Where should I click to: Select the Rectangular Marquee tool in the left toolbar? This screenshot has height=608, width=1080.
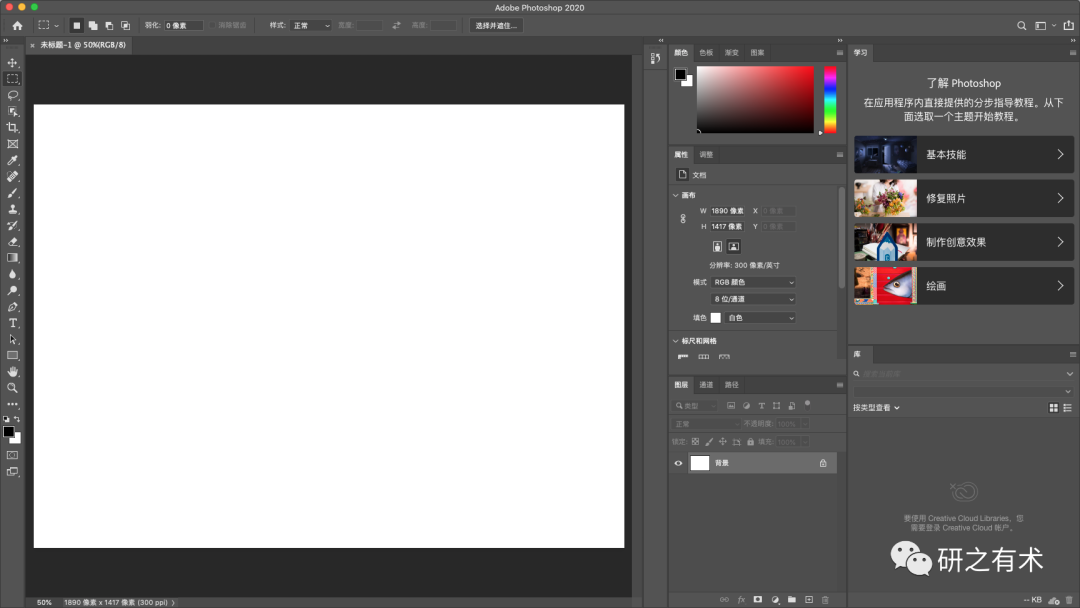12,78
